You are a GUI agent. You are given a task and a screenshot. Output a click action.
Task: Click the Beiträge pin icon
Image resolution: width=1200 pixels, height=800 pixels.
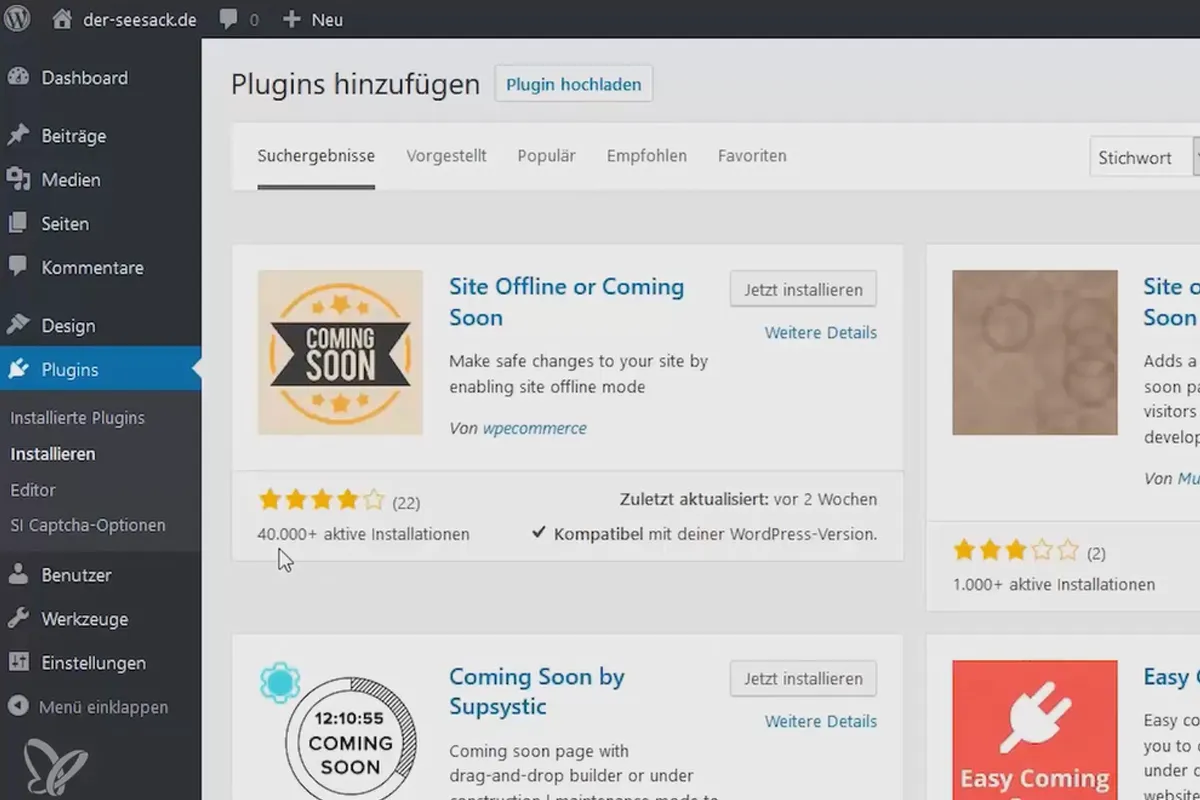tap(18, 136)
